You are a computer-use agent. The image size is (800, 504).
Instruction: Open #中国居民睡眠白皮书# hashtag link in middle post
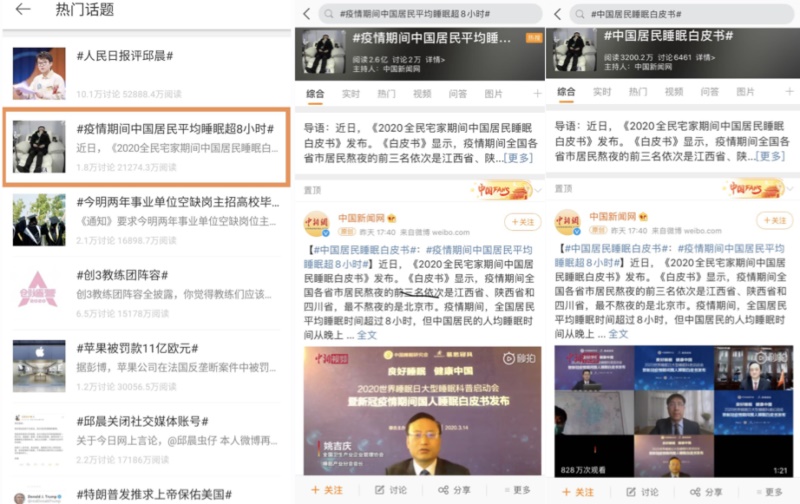point(366,249)
